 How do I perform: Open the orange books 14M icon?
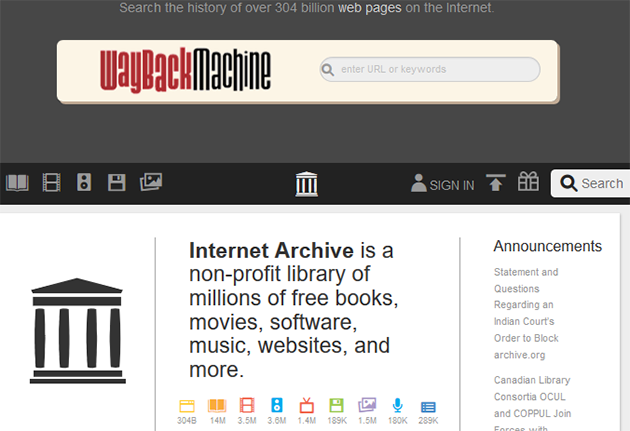click(216, 406)
